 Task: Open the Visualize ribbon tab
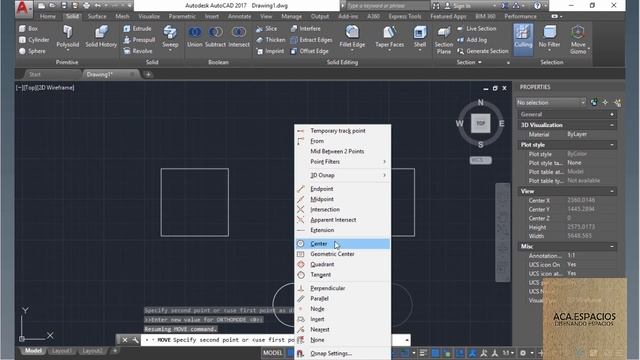pyautogui.click(x=149, y=16)
